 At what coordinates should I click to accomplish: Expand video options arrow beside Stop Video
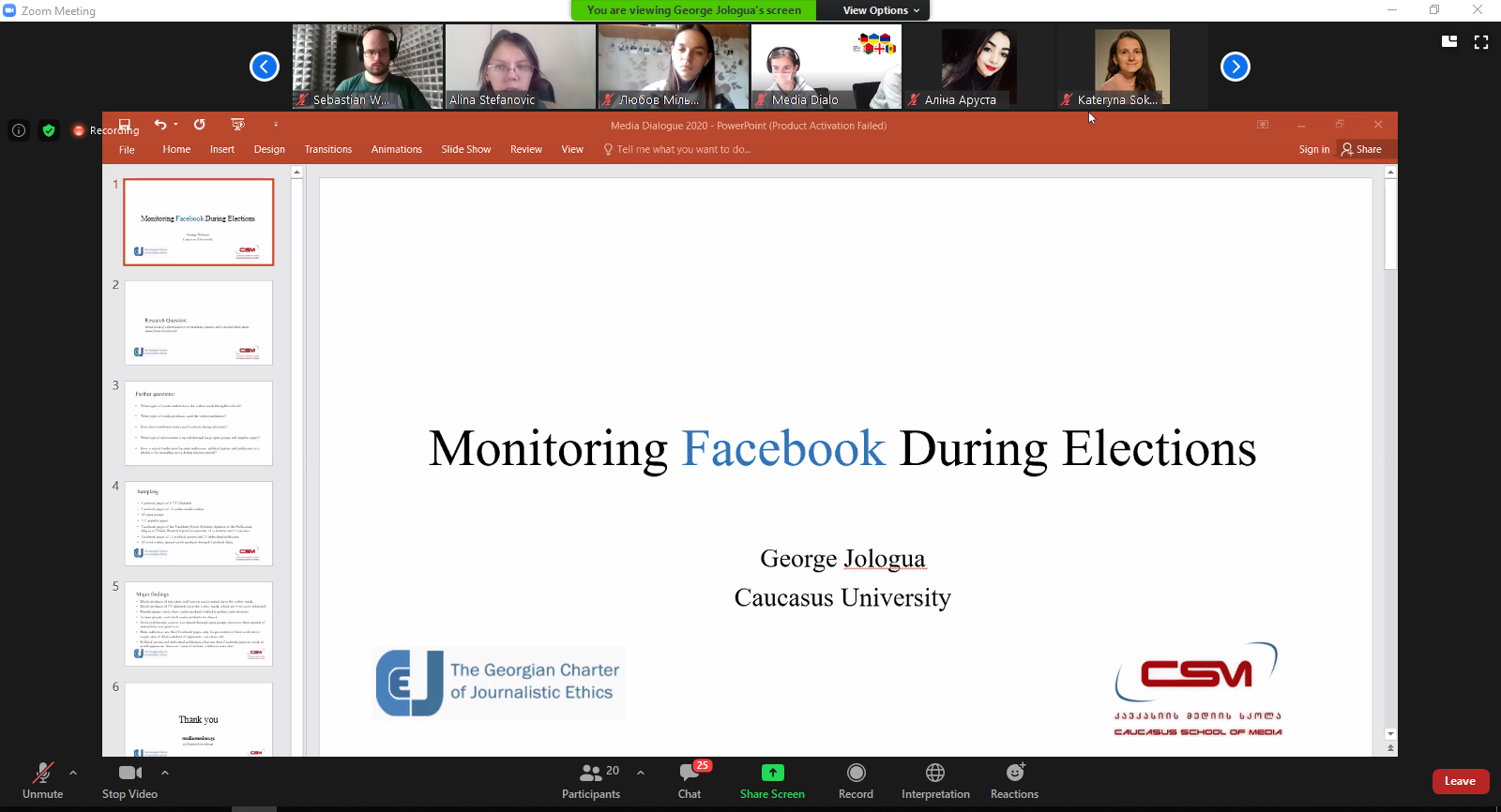[x=165, y=773]
